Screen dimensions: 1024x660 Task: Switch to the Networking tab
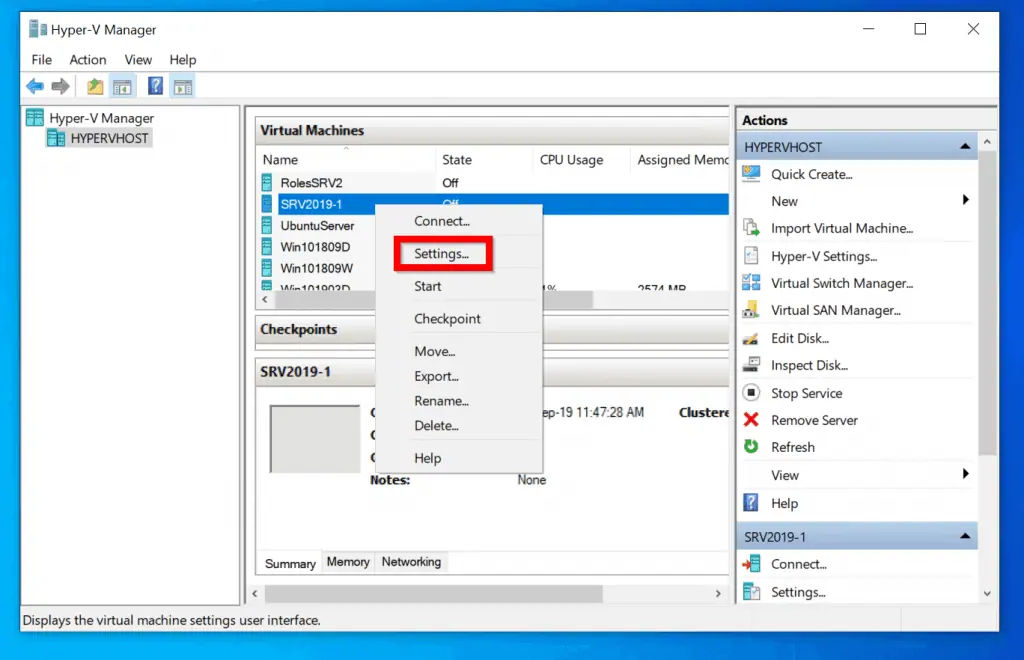coord(411,562)
